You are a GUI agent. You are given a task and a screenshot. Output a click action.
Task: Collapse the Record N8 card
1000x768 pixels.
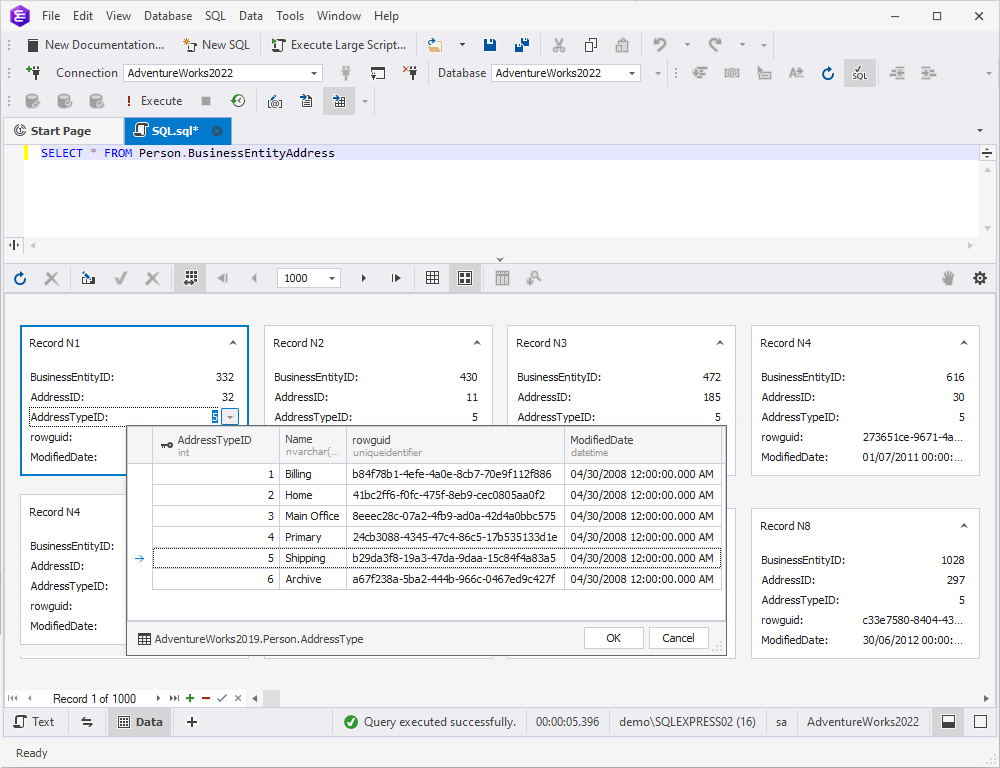[x=964, y=526]
